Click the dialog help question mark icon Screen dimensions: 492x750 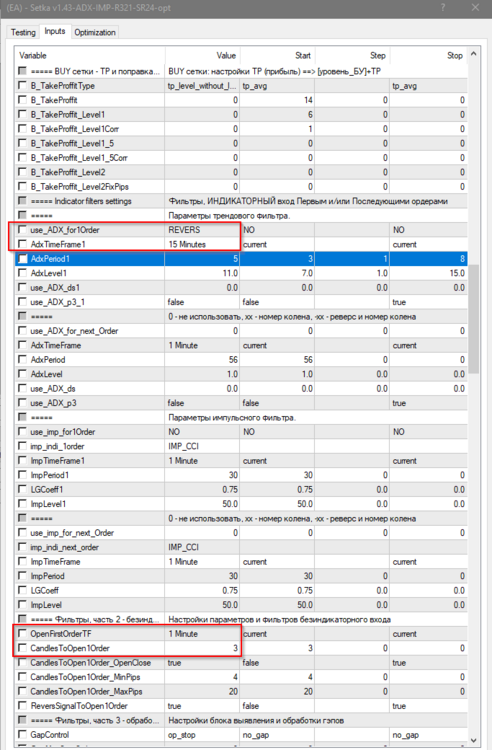[x=443, y=8]
